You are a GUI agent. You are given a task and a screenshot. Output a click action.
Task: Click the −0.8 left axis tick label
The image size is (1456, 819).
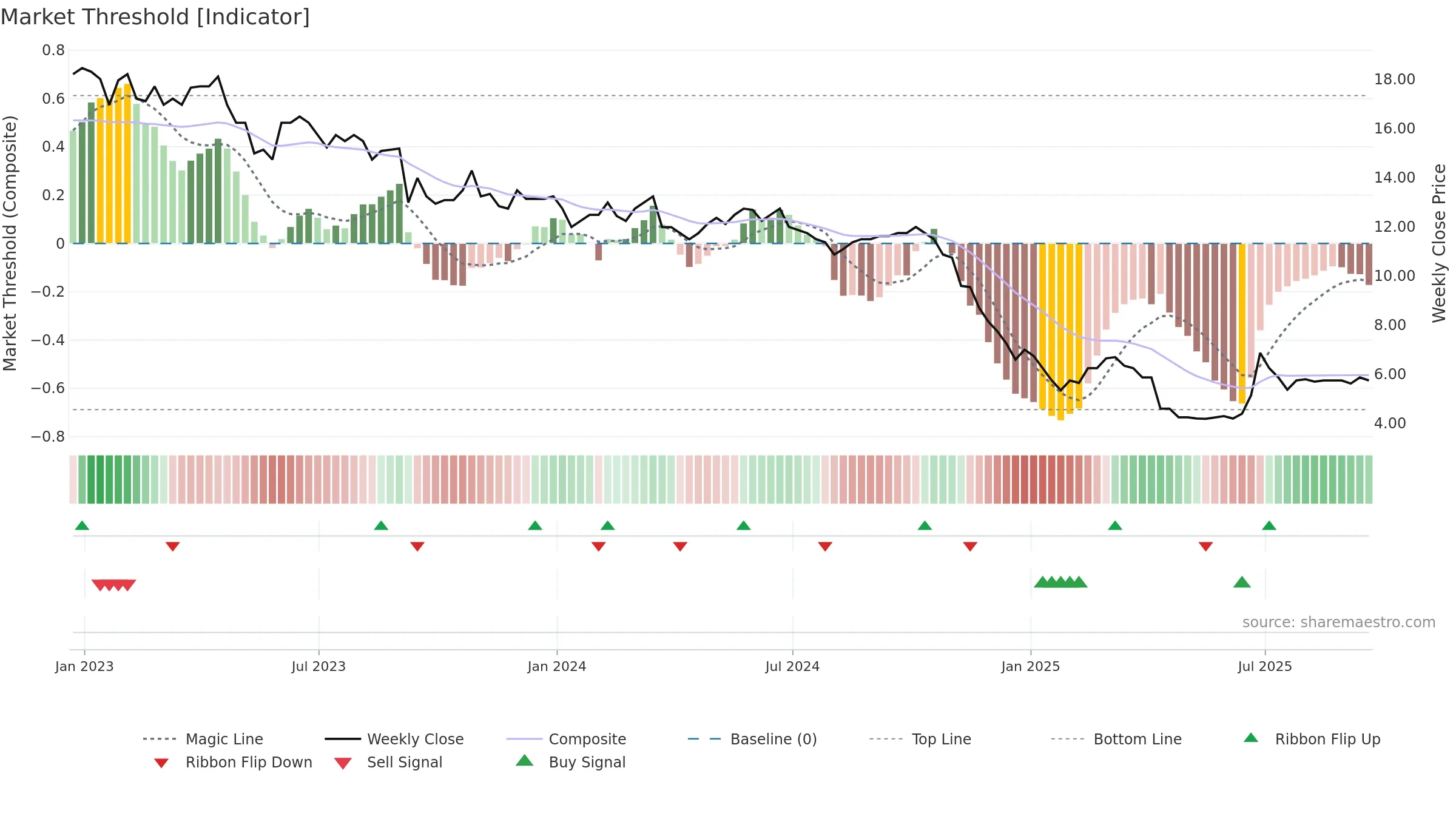48,437
